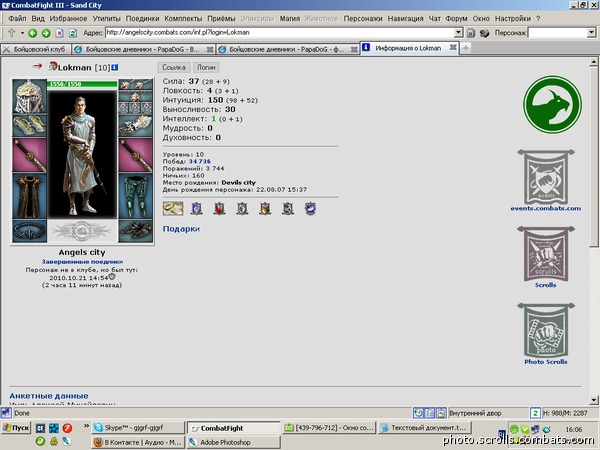This screenshot has width=600, height=450.
Task: Click the green goat zodiac emblem
Action: click(552, 104)
